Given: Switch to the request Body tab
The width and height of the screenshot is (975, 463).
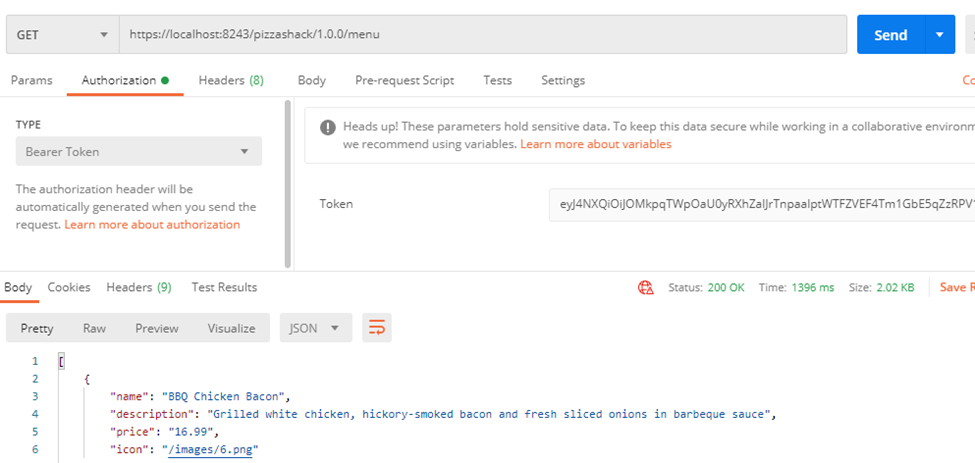Looking at the screenshot, I should pos(312,80).
